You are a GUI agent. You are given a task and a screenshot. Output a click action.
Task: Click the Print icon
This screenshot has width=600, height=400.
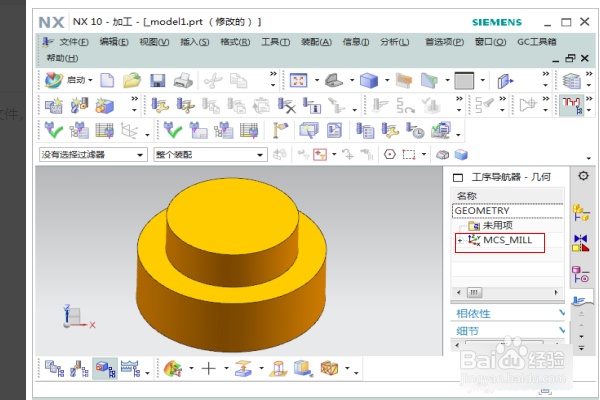(x=183, y=81)
